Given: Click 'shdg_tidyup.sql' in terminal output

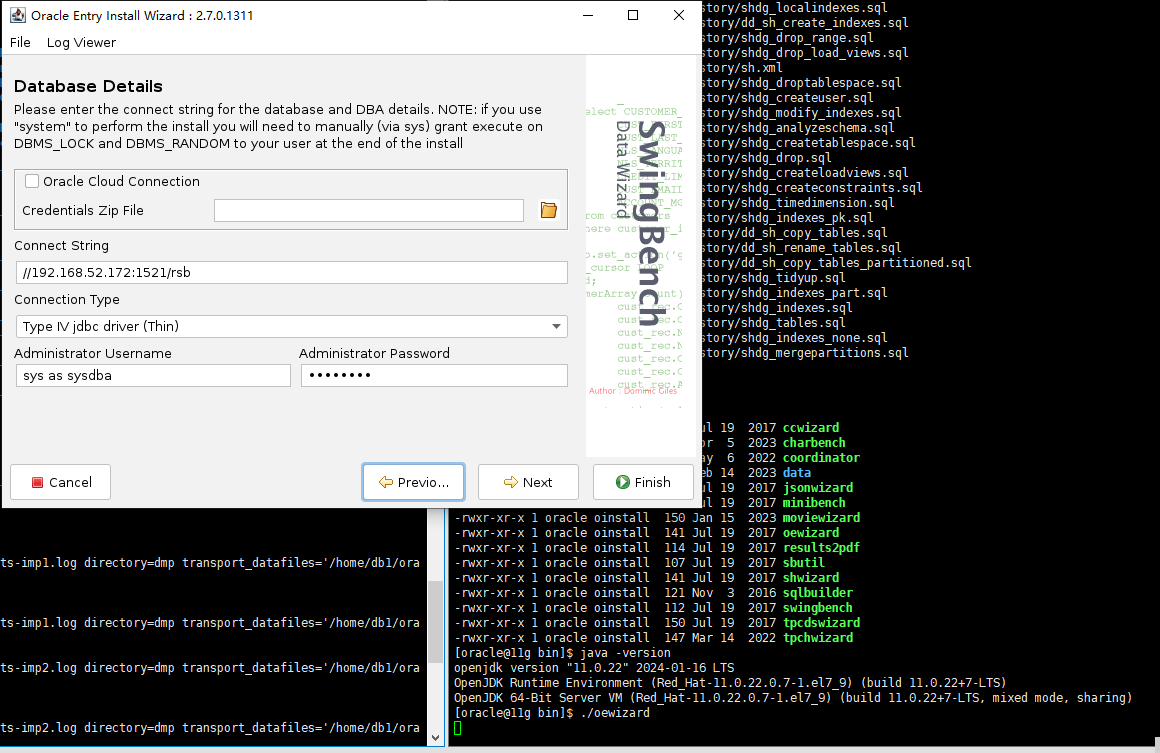Looking at the screenshot, I should pos(792,277).
